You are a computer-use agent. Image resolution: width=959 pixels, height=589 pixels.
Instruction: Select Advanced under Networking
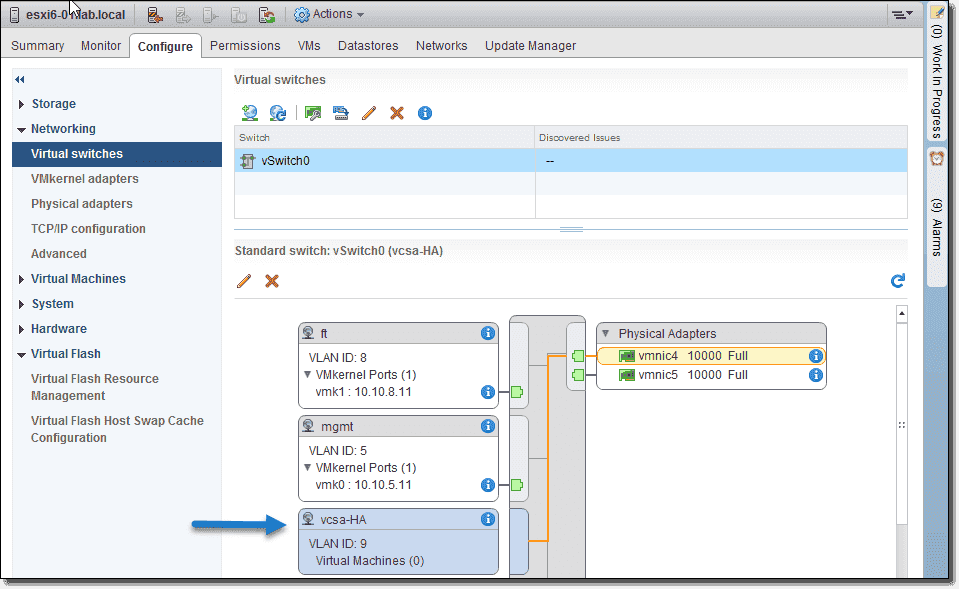[x=59, y=254]
